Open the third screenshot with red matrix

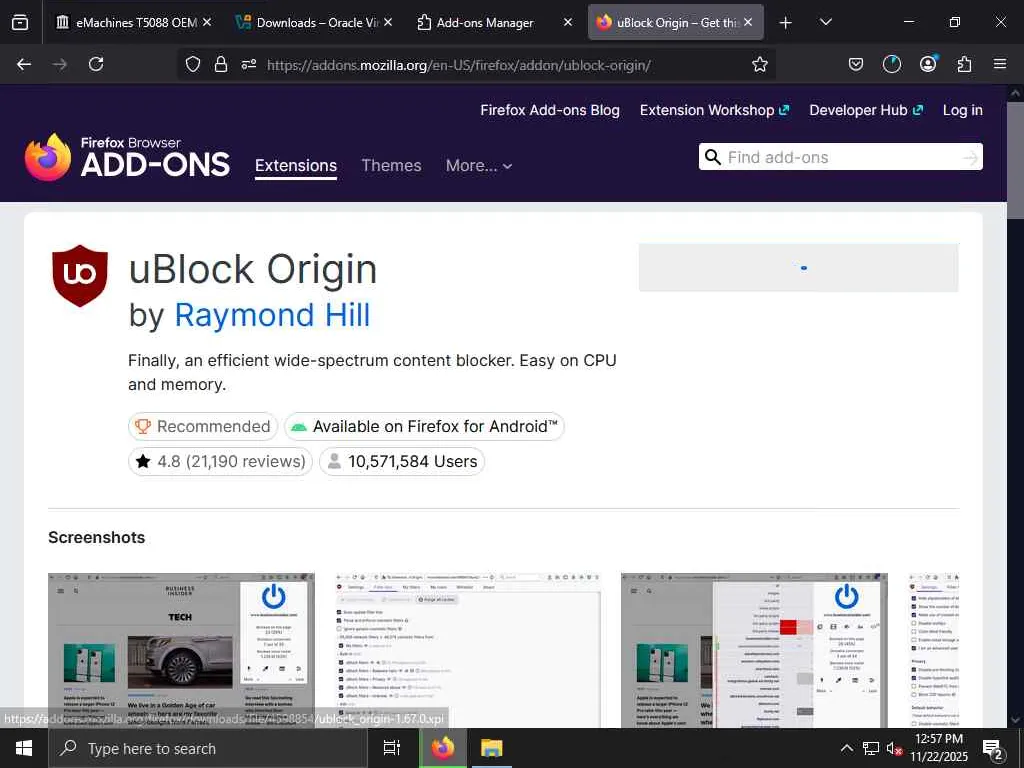click(x=754, y=650)
